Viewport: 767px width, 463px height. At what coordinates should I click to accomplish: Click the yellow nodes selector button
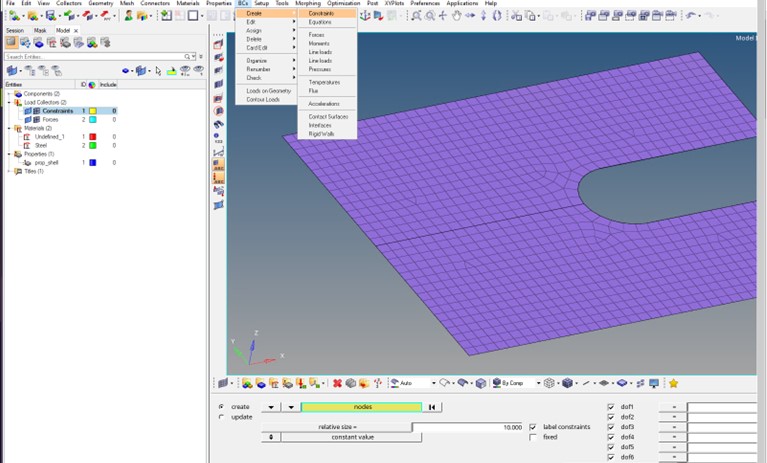coord(361,407)
